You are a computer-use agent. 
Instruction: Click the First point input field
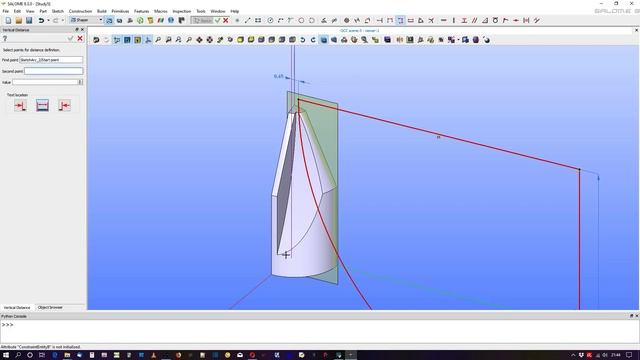51,60
